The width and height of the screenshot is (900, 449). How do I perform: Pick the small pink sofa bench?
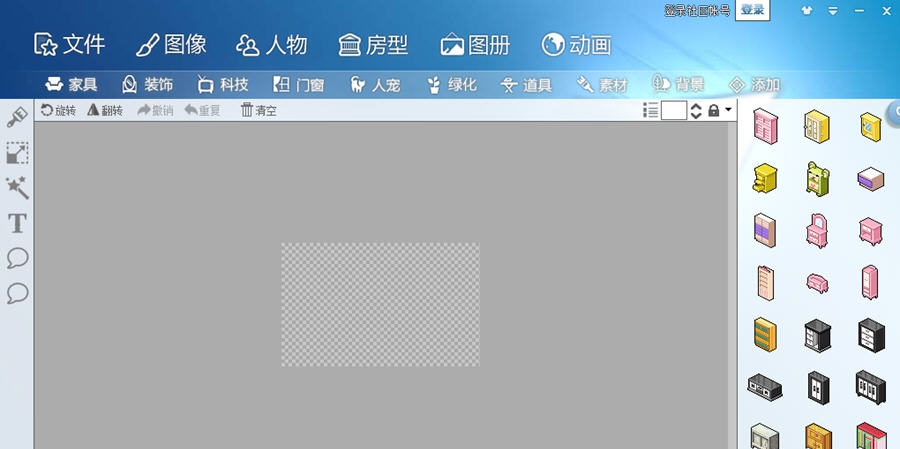tap(817, 282)
